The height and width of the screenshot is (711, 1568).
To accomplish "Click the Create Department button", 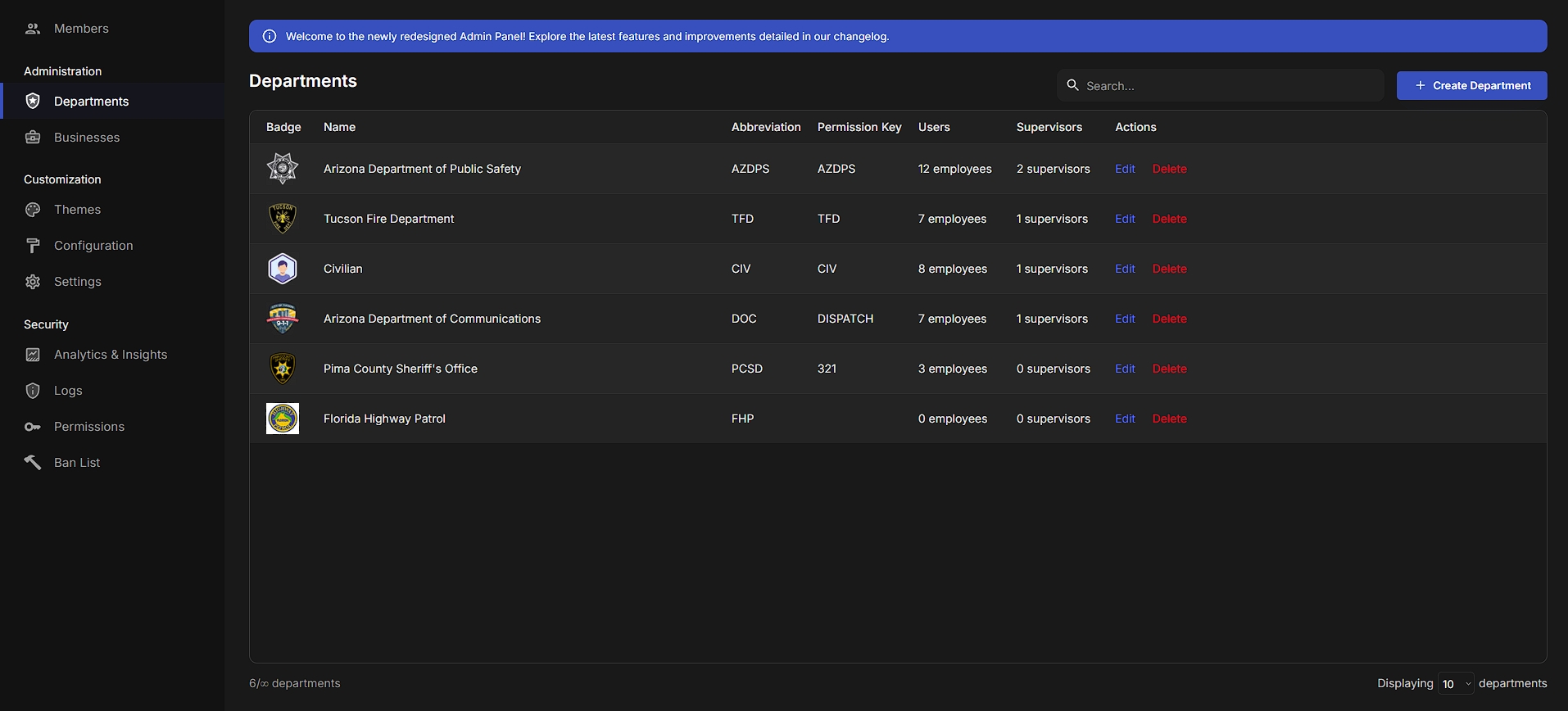I will 1471,86.
